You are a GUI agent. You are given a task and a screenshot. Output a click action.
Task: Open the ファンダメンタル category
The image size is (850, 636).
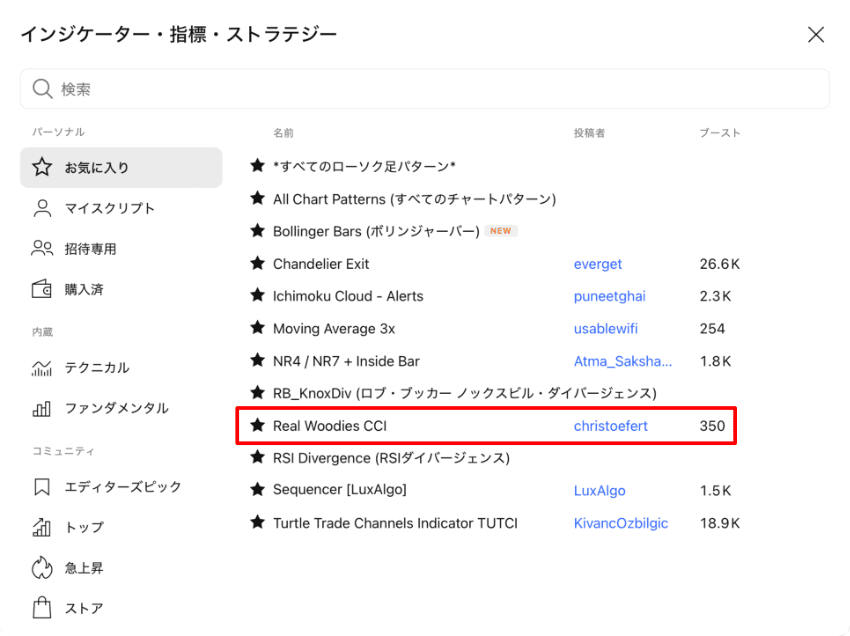(x=121, y=408)
